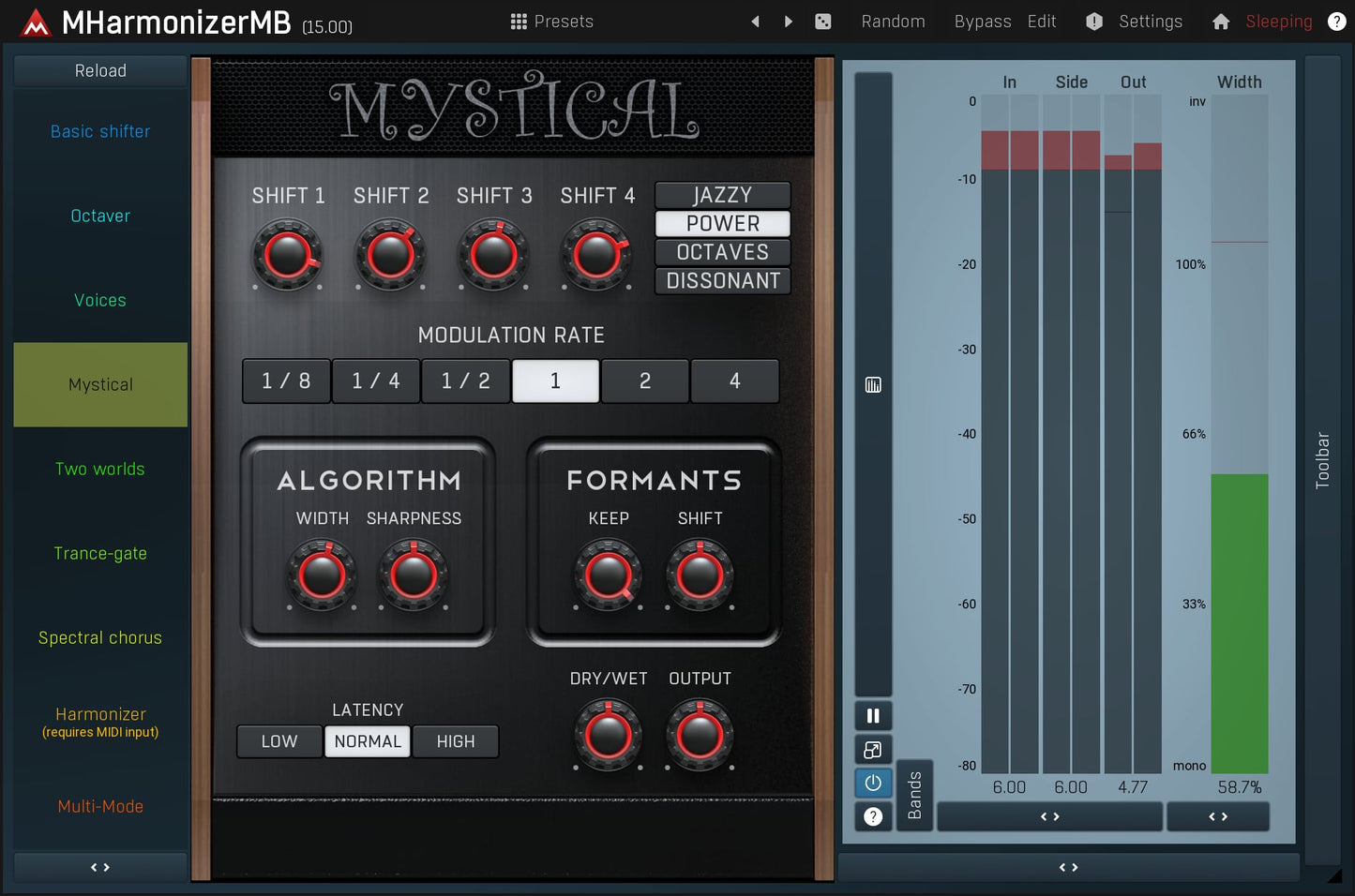Open the Settings menu
The image size is (1355, 896).
coord(1150,21)
